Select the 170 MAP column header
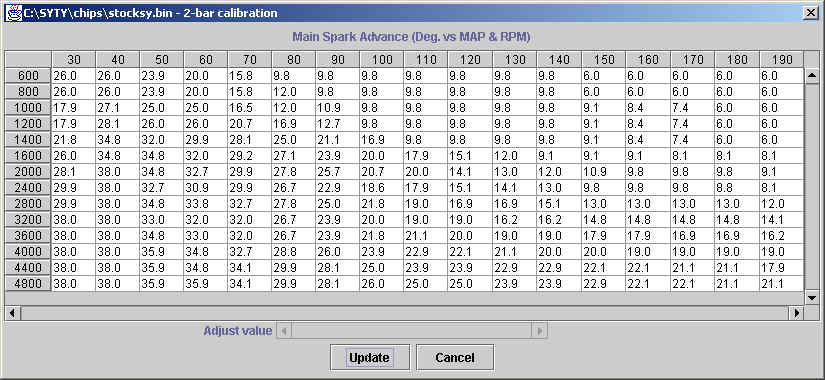 [692, 59]
